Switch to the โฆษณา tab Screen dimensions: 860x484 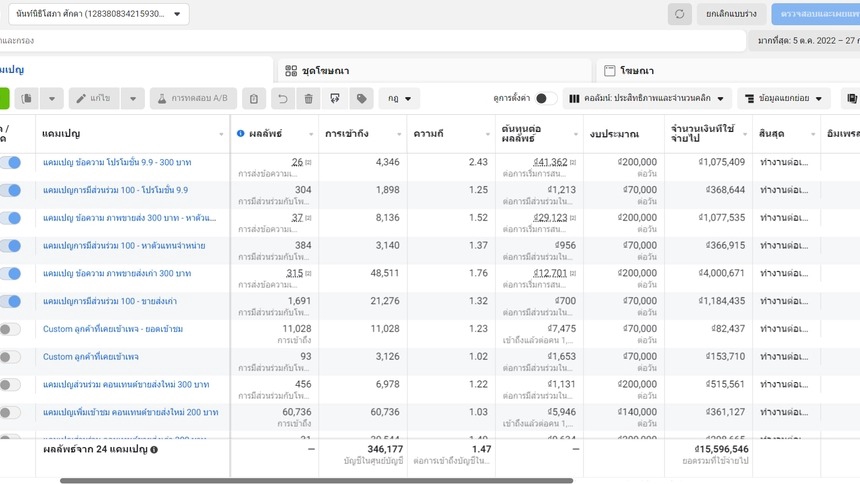[x=636, y=70]
